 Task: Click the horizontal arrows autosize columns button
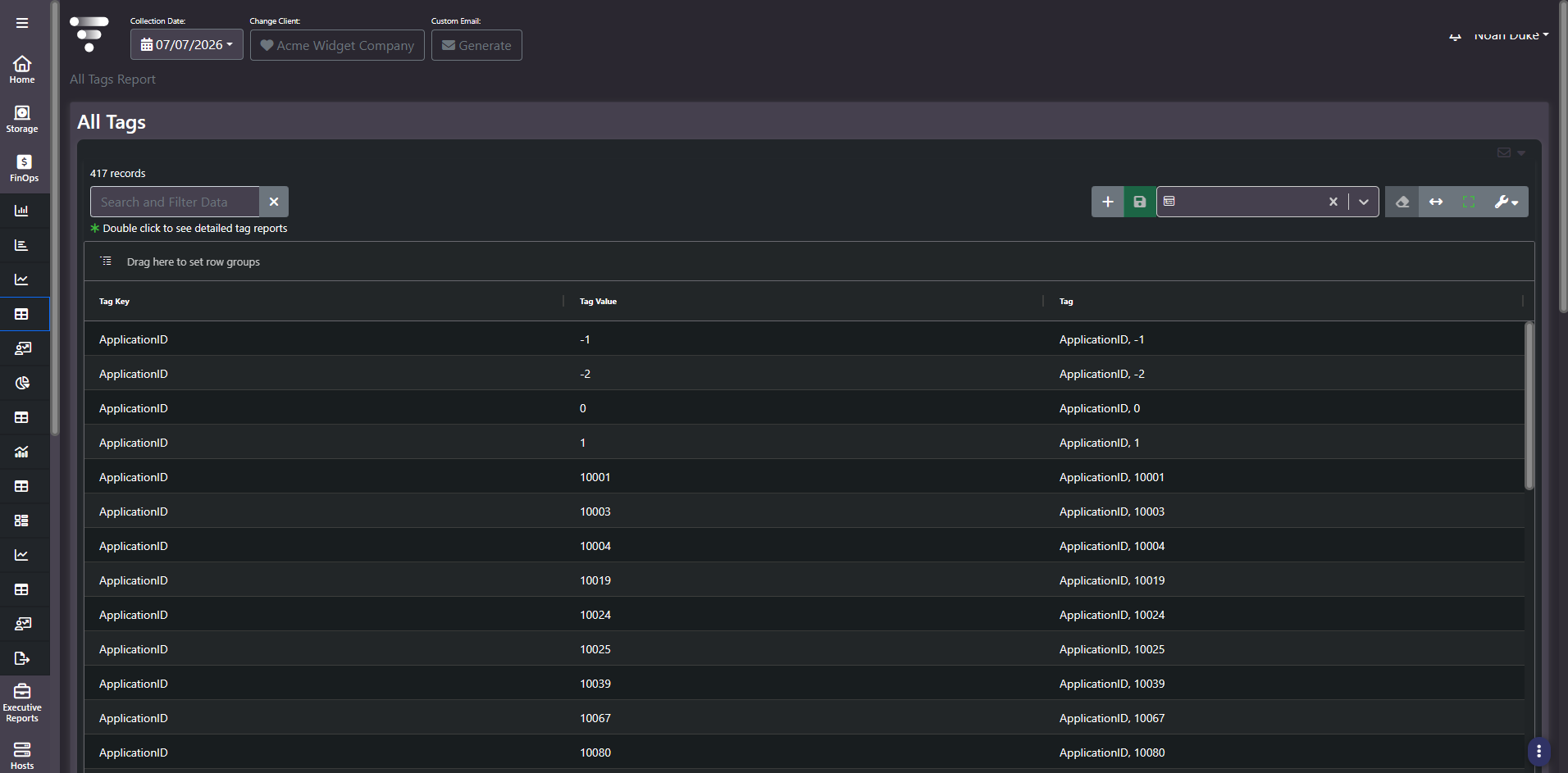[1436, 202]
